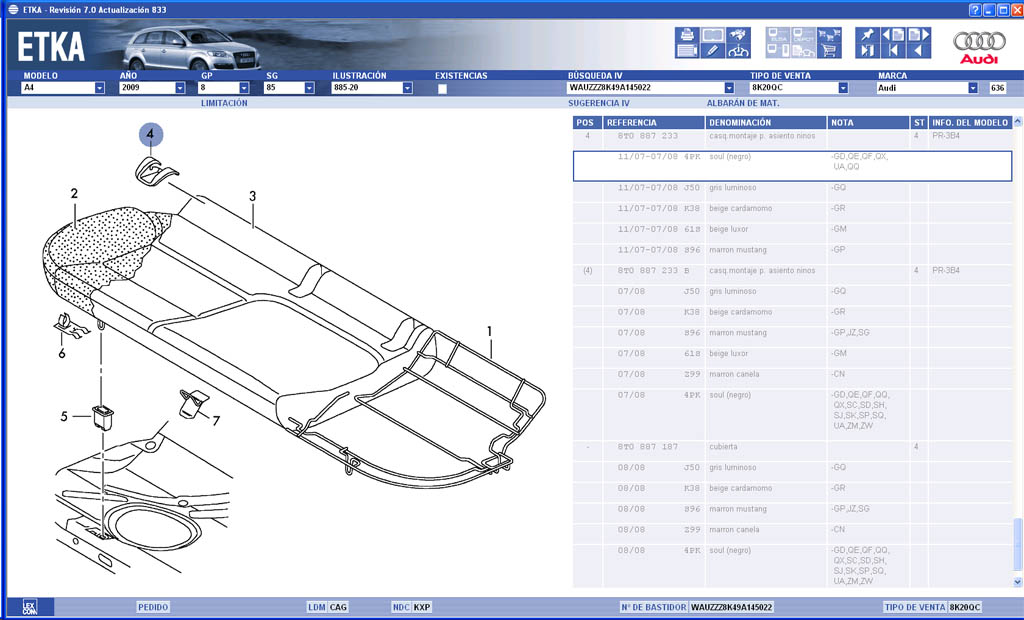1024x620 pixels.
Task: Click callout number 6 in the diagram
Action: pos(61,353)
